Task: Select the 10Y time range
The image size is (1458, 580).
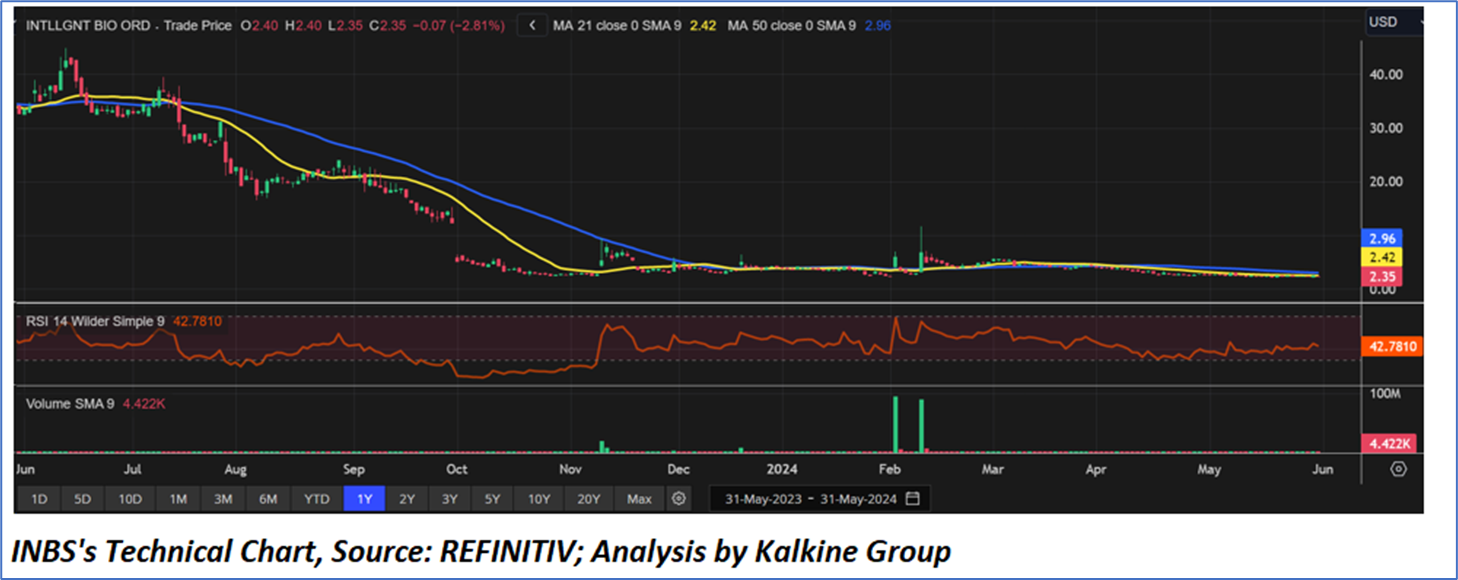Action: [540, 498]
